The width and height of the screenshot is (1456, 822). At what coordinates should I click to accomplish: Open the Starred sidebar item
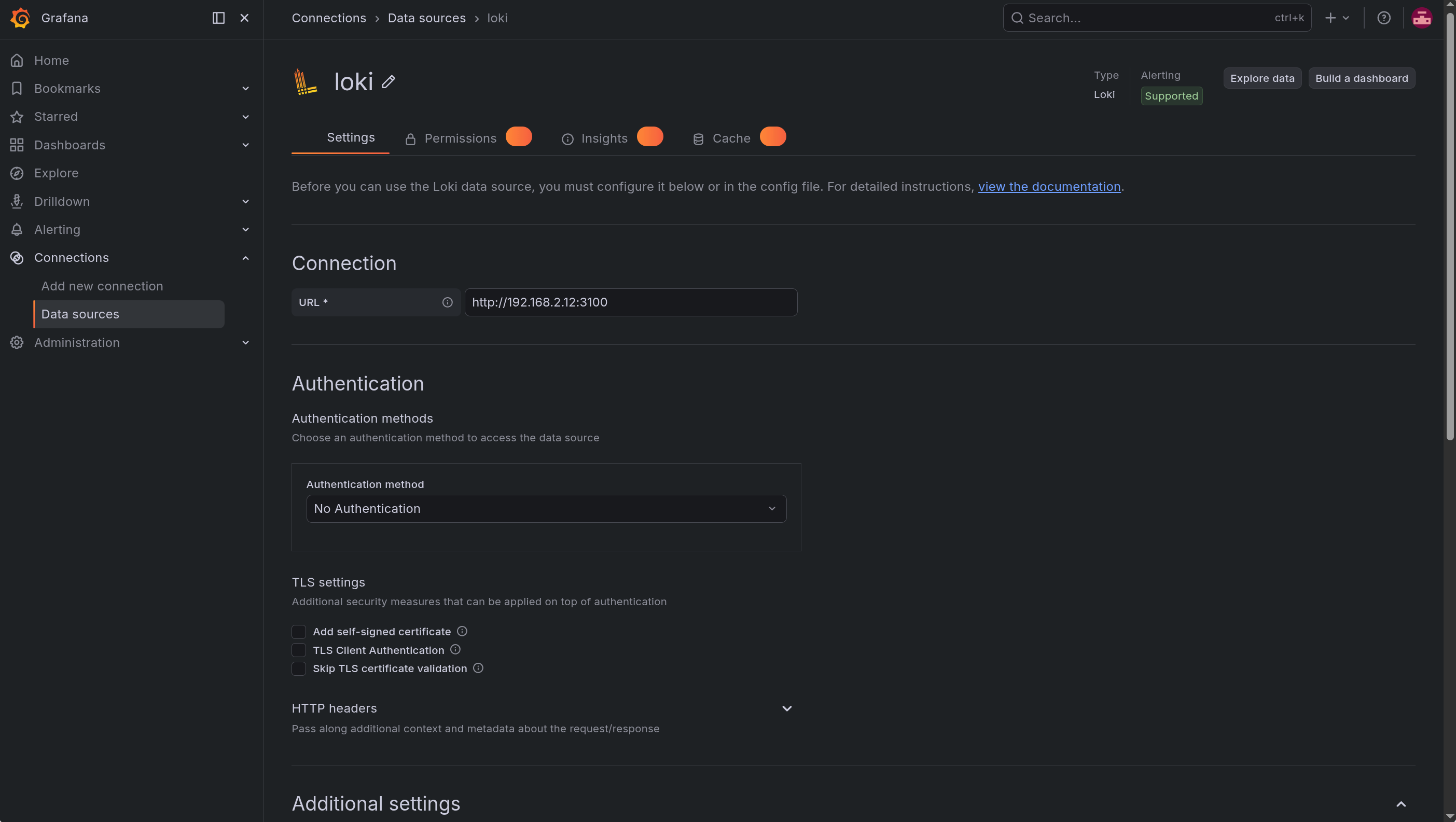pyautogui.click(x=56, y=117)
